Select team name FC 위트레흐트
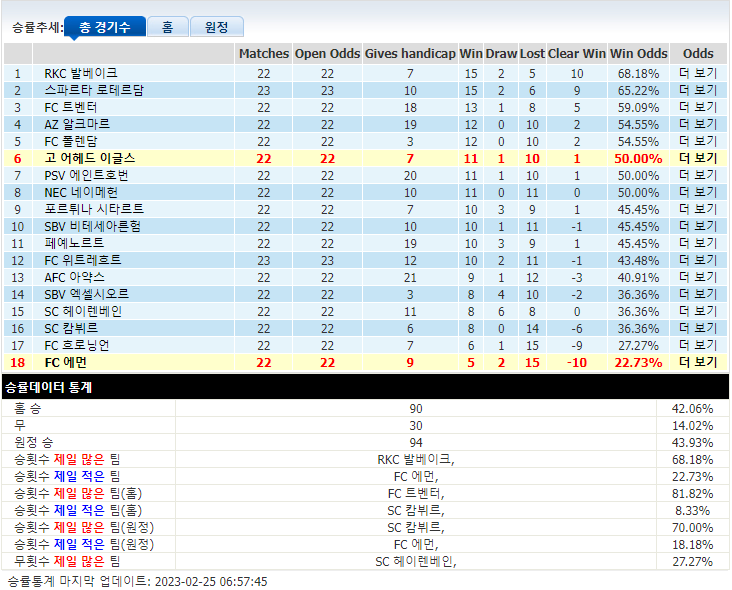 pyautogui.click(x=83, y=260)
